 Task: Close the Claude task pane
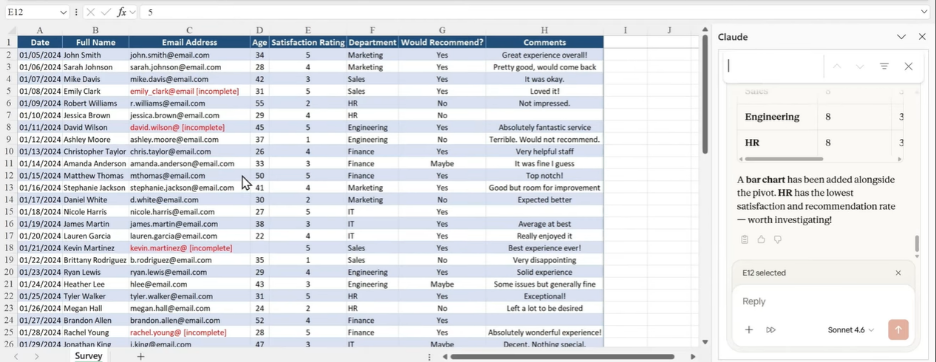coord(922,37)
